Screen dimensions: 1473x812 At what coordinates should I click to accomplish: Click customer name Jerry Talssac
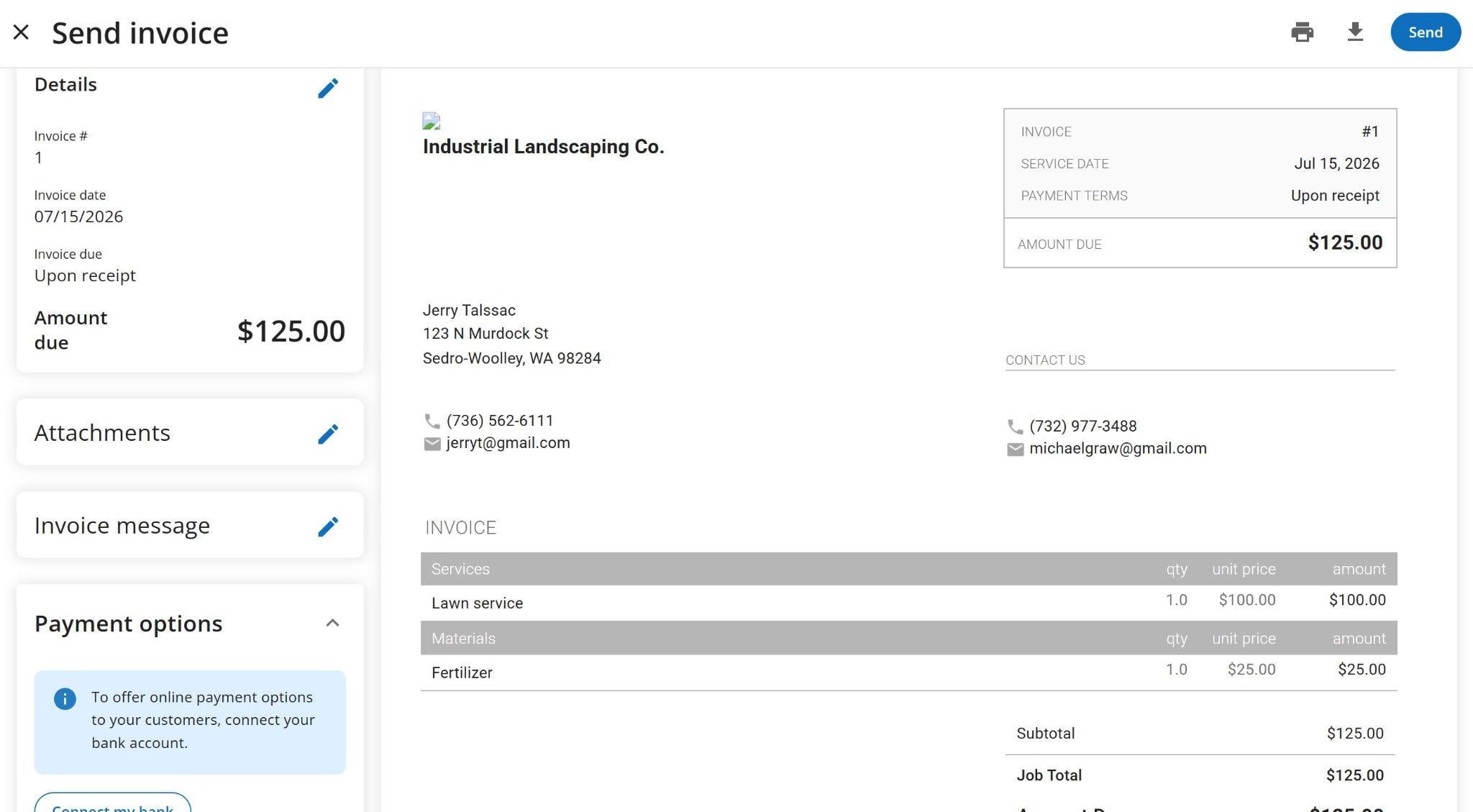coord(469,310)
